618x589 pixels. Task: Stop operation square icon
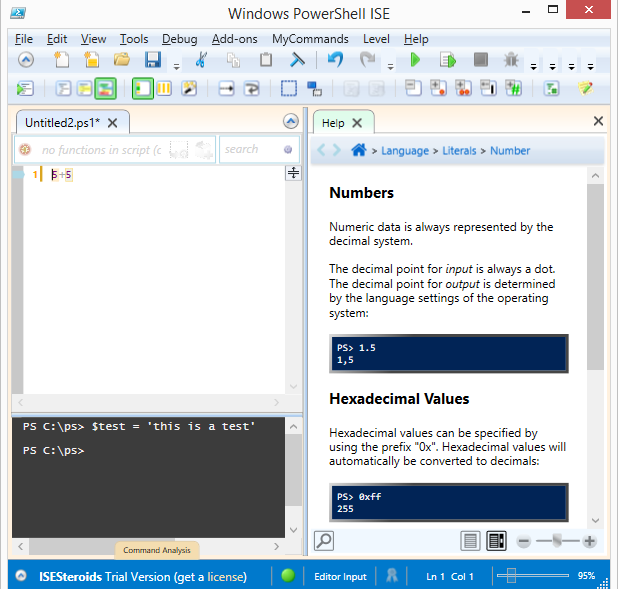tap(480, 60)
